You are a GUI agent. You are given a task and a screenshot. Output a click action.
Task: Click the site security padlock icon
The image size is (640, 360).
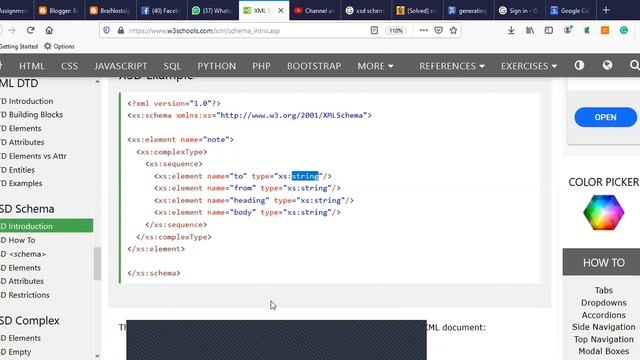(121, 31)
